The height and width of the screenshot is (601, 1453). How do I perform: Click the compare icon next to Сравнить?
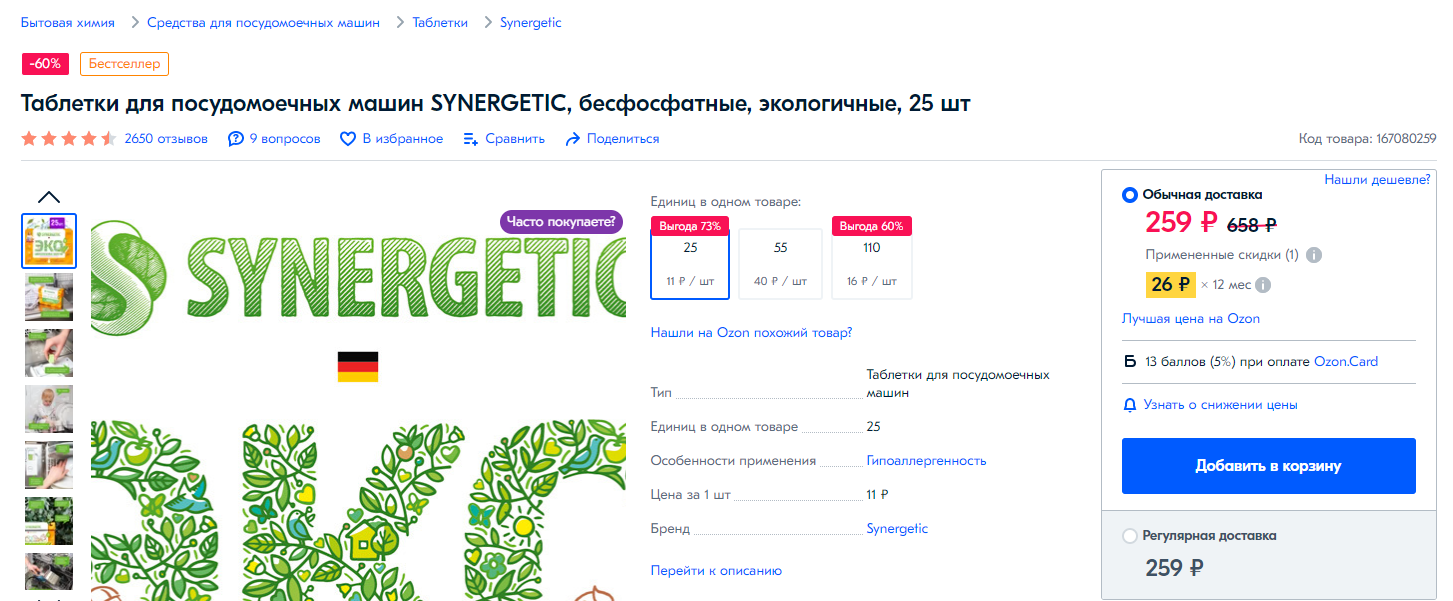471,139
